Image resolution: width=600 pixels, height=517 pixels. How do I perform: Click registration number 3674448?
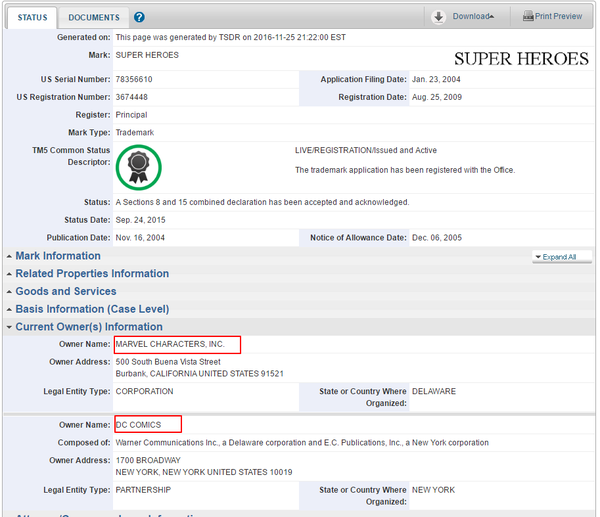[x=131, y=97]
